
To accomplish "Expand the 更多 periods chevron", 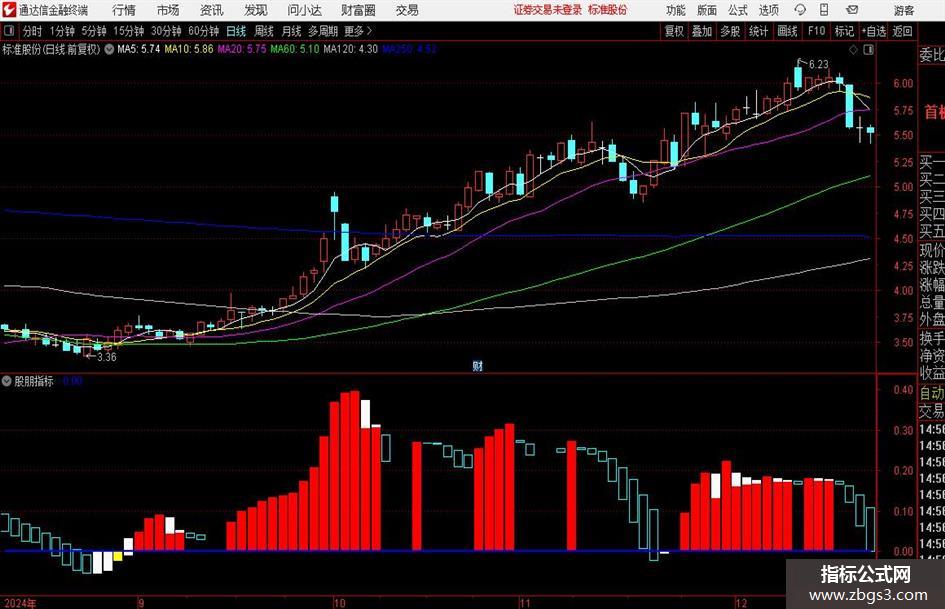I will tap(369, 31).
